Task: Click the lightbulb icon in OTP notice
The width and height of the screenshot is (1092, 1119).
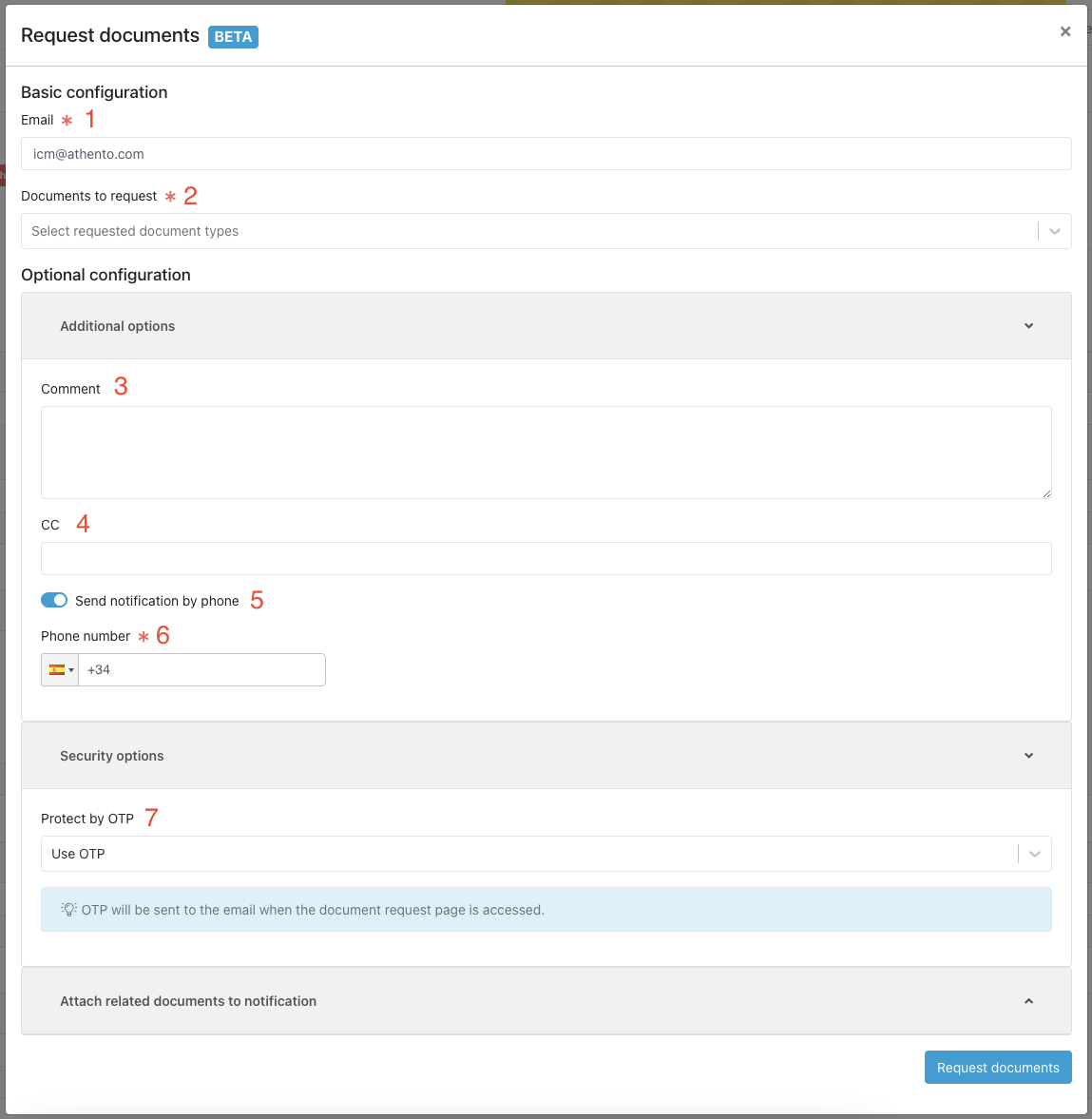Action: 69,910
